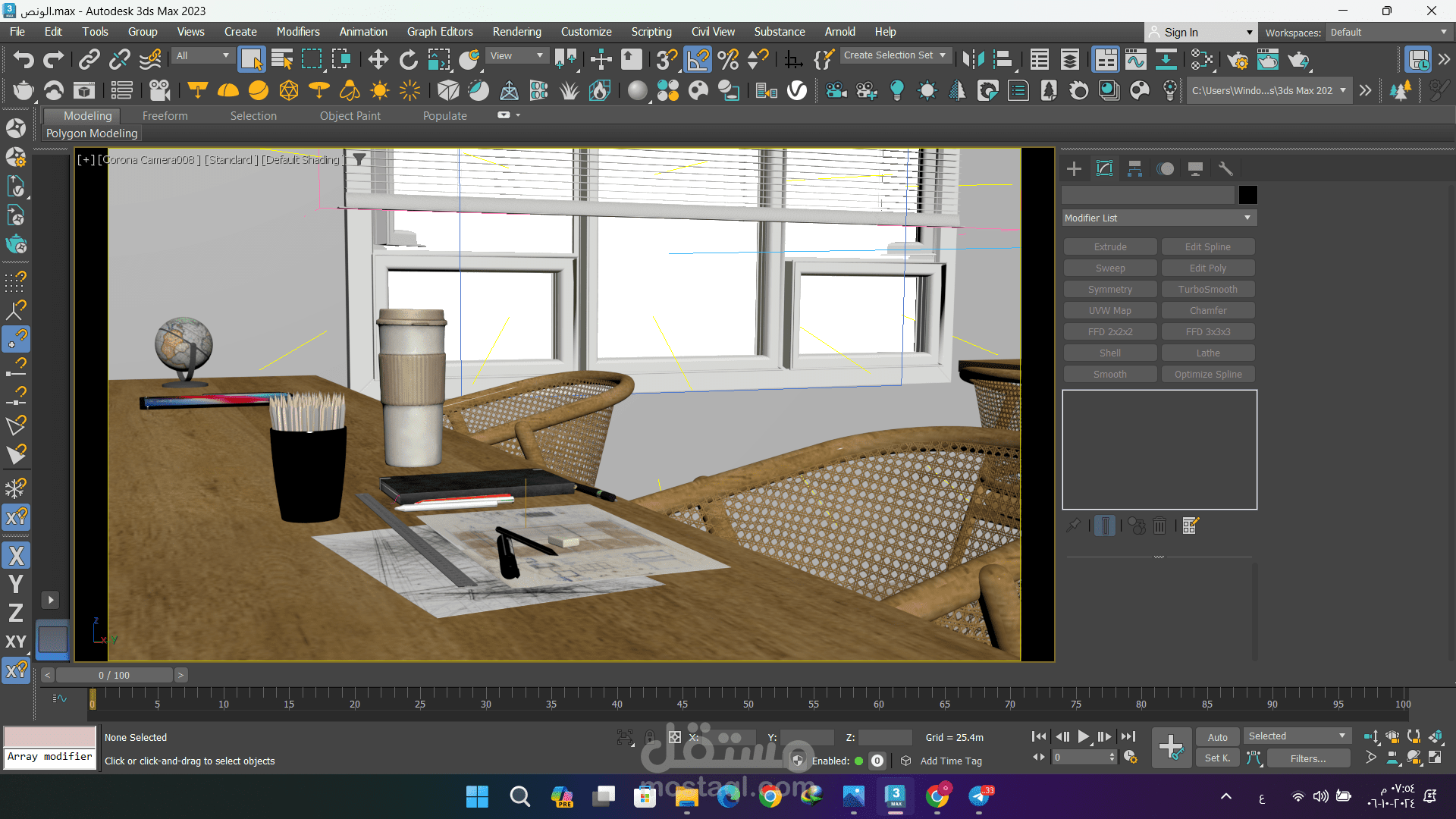The image size is (1456, 819).
Task: Expand the Modifier List dropdown
Action: (x=1158, y=218)
